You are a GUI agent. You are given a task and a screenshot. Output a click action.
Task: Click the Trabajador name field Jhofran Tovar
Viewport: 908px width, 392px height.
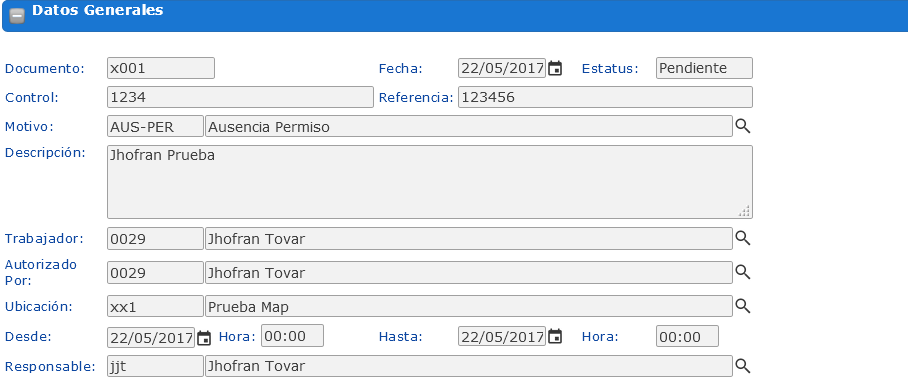pyautogui.click(x=468, y=239)
